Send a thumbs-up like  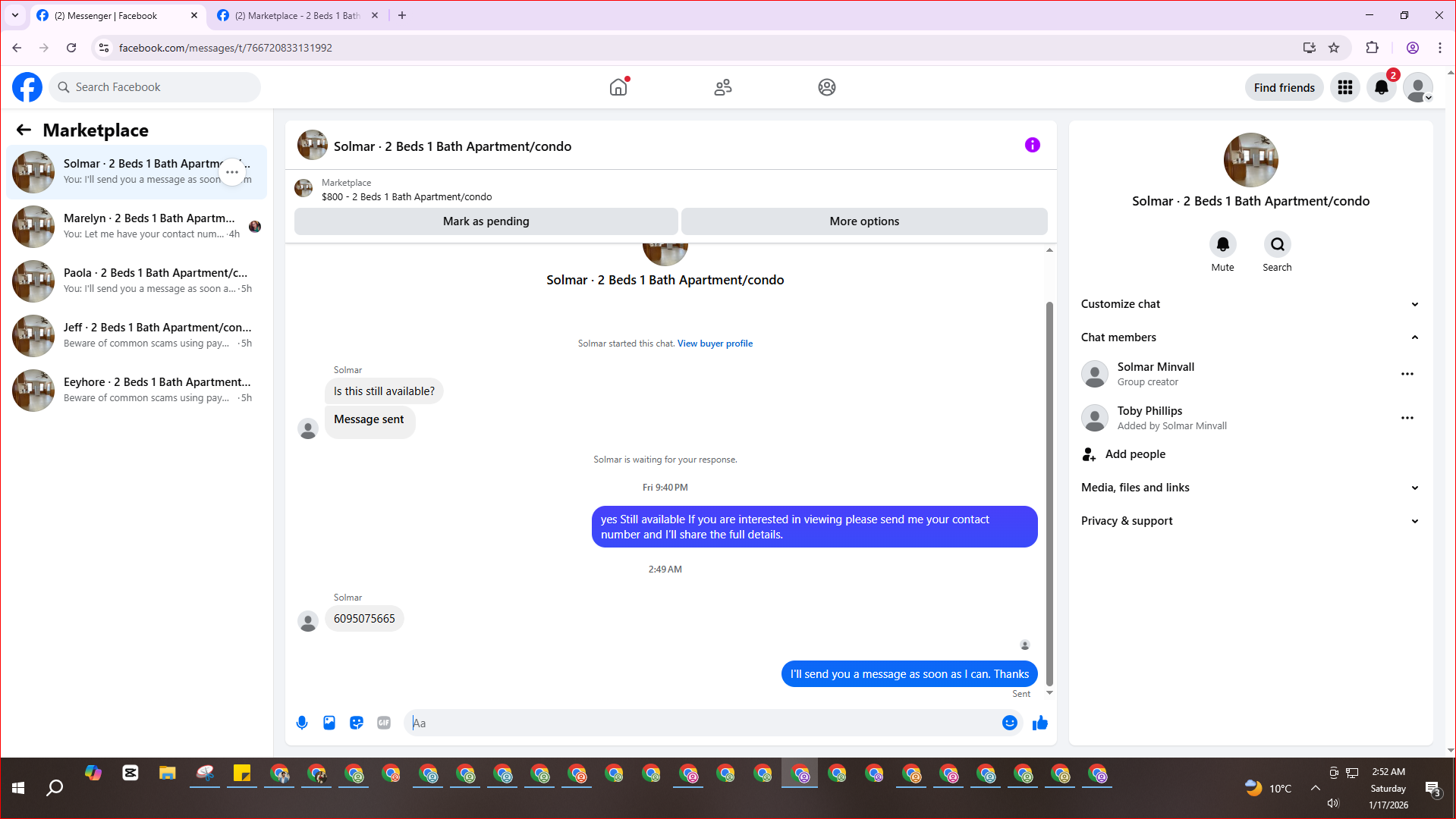tap(1040, 723)
